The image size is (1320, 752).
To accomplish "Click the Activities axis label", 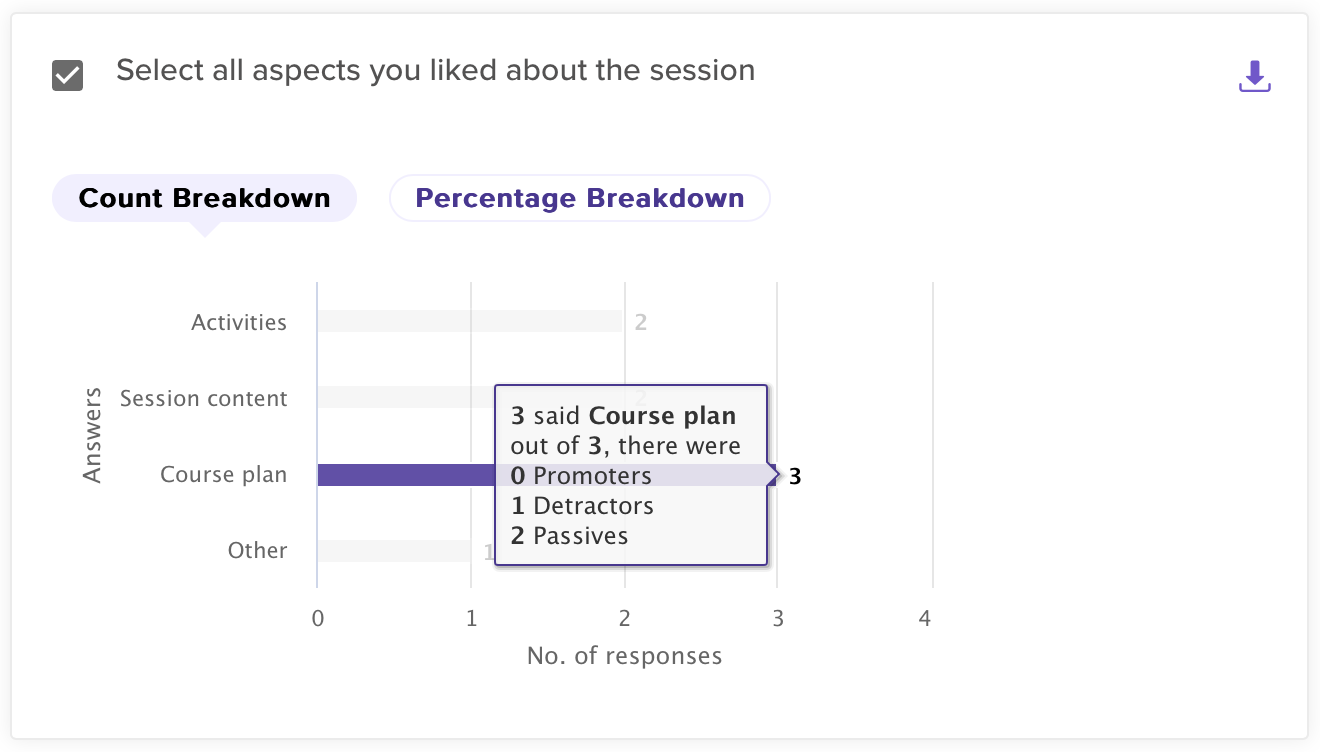I will click(239, 322).
